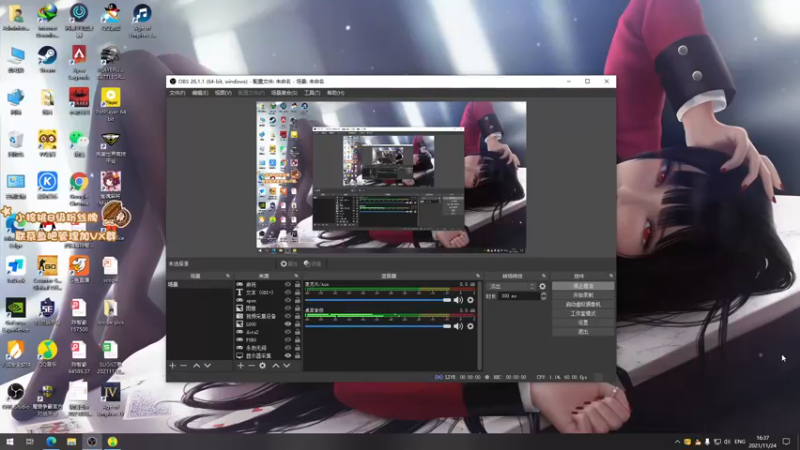Click the OBS preview canvas
Image resolution: width=800 pixels, height=450 pixels.
(x=391, y=177)
